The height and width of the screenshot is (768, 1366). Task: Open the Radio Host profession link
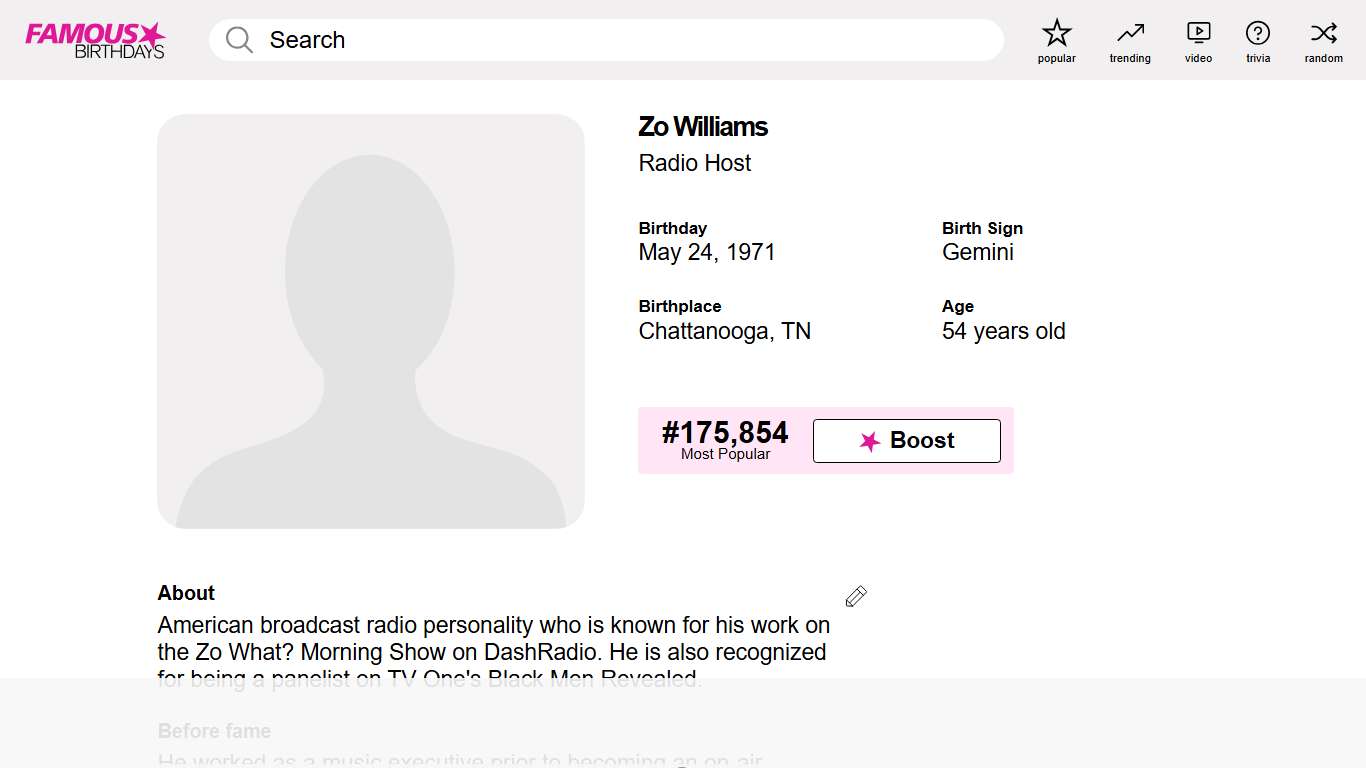point(695,163)
